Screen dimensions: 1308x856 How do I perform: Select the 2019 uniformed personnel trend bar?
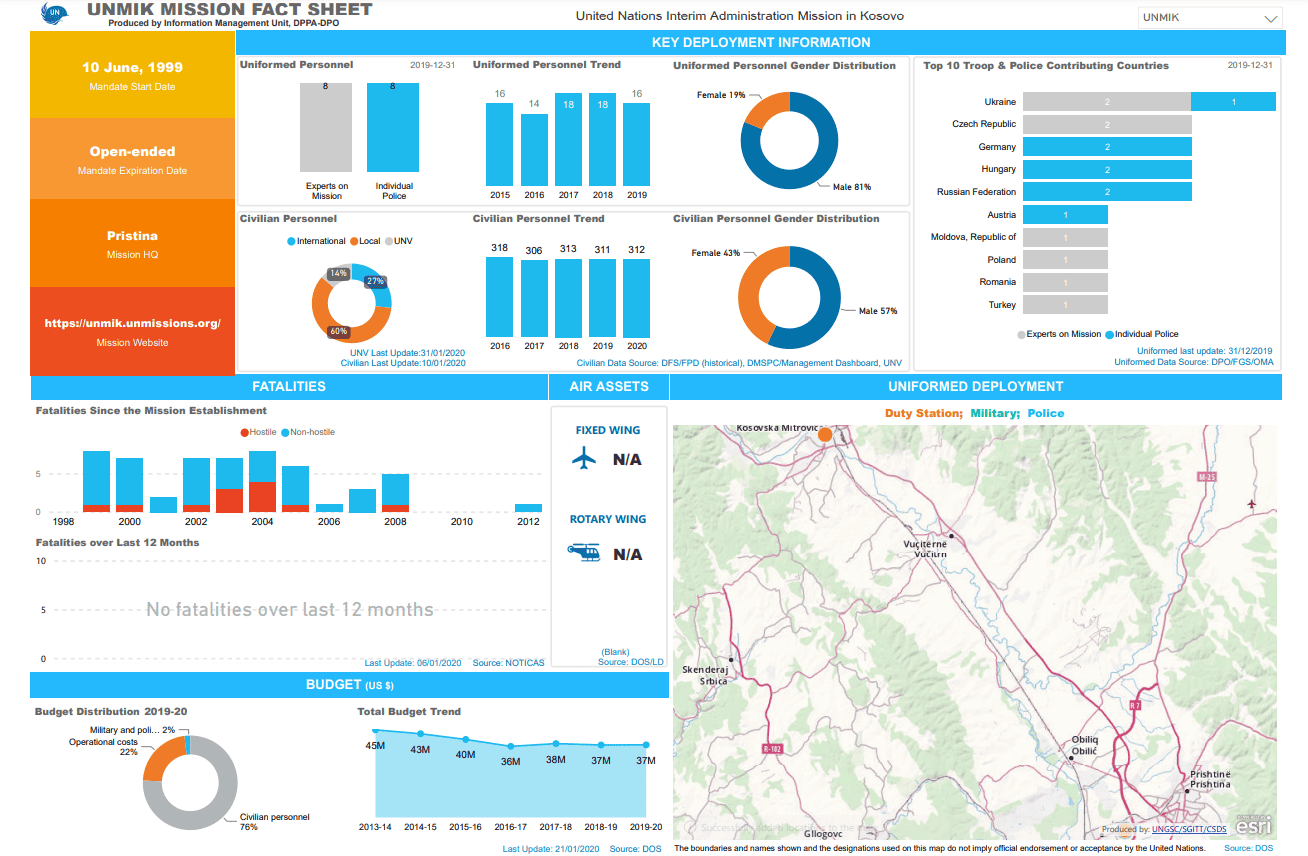(x=636, y=145)
